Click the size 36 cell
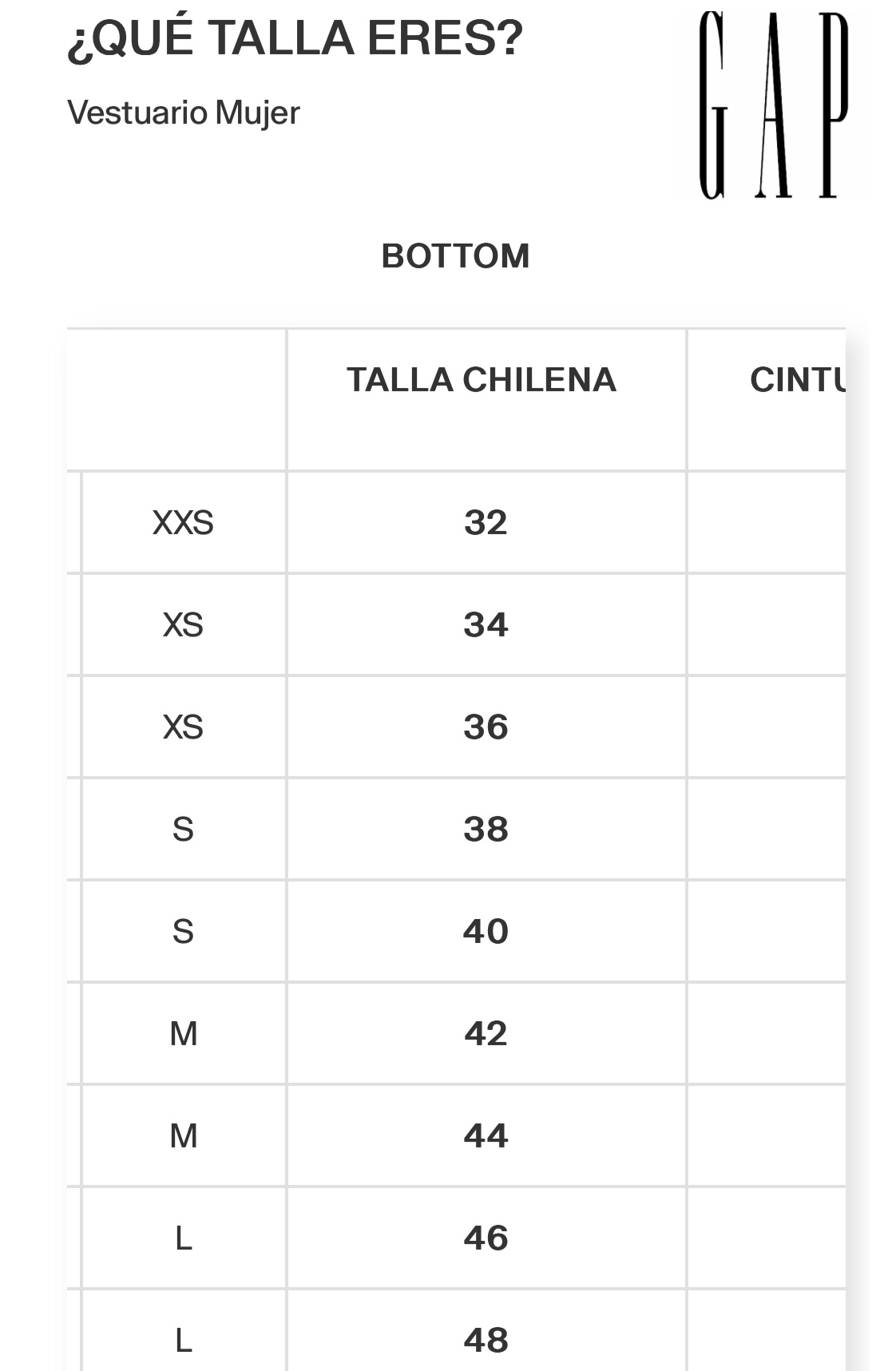This screenshot has height=1371, width=896. click(x=486, y=727)
